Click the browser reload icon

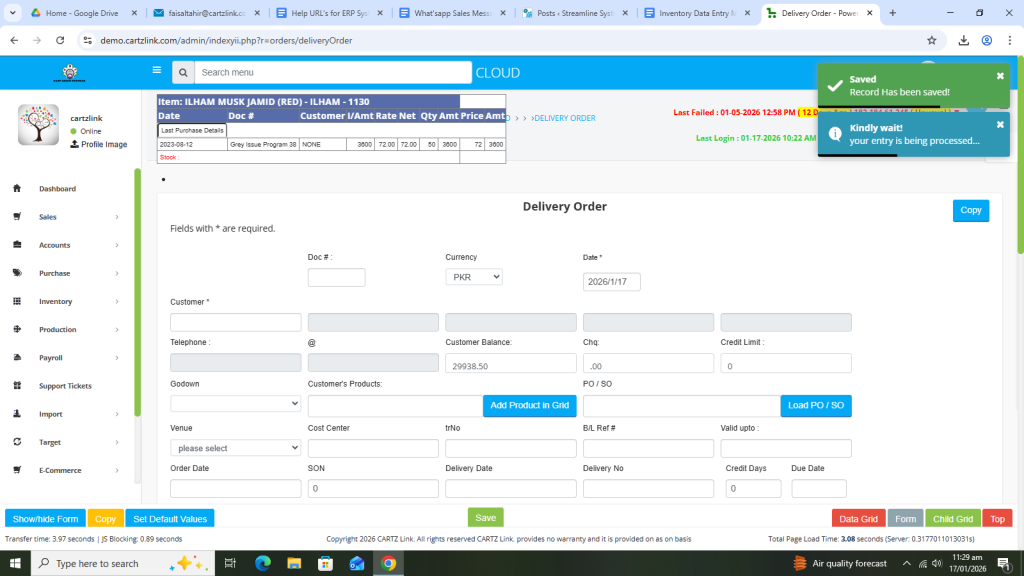coord(60,40)
